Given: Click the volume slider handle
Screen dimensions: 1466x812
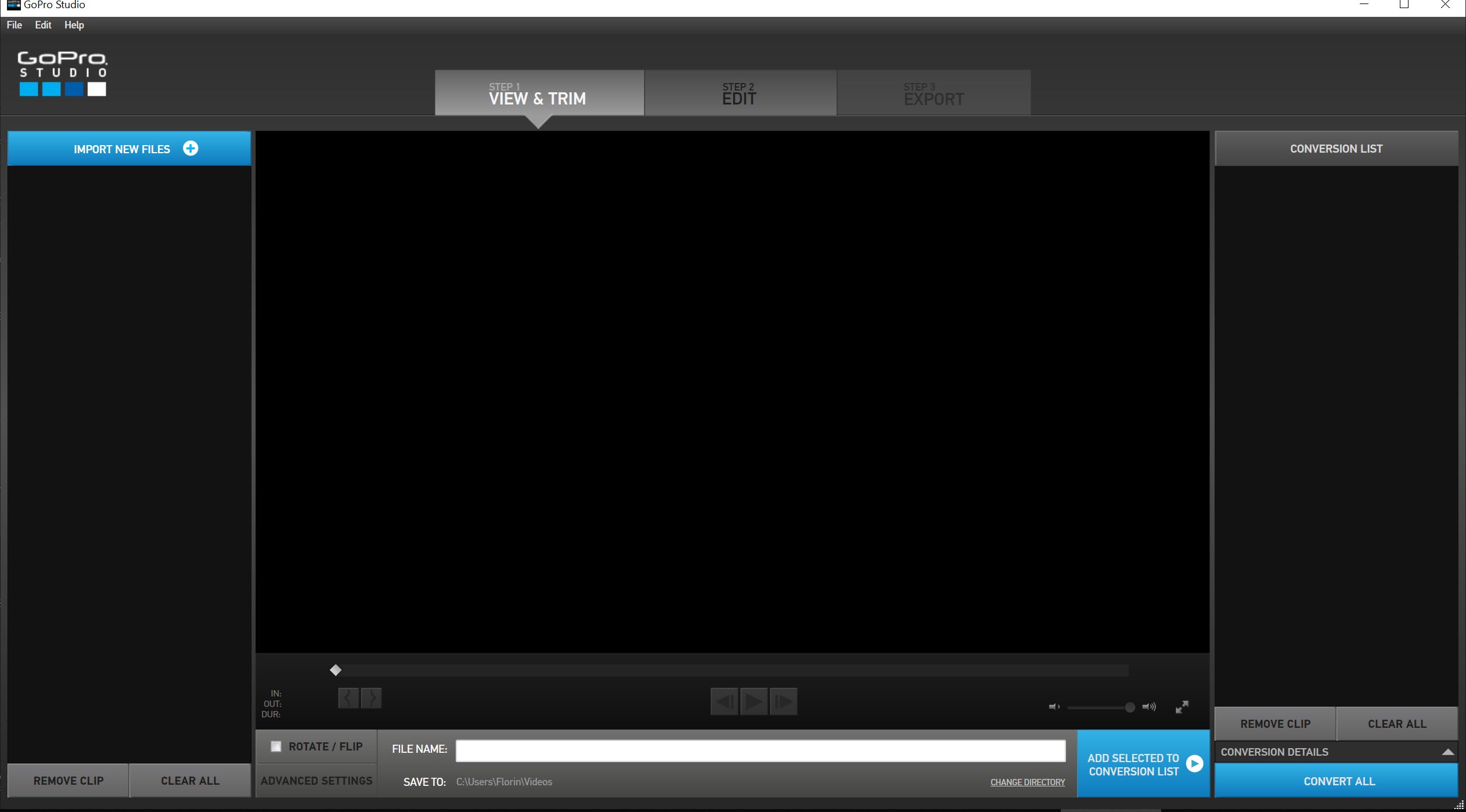Looking at the screenshot, I should [1129, 707].
